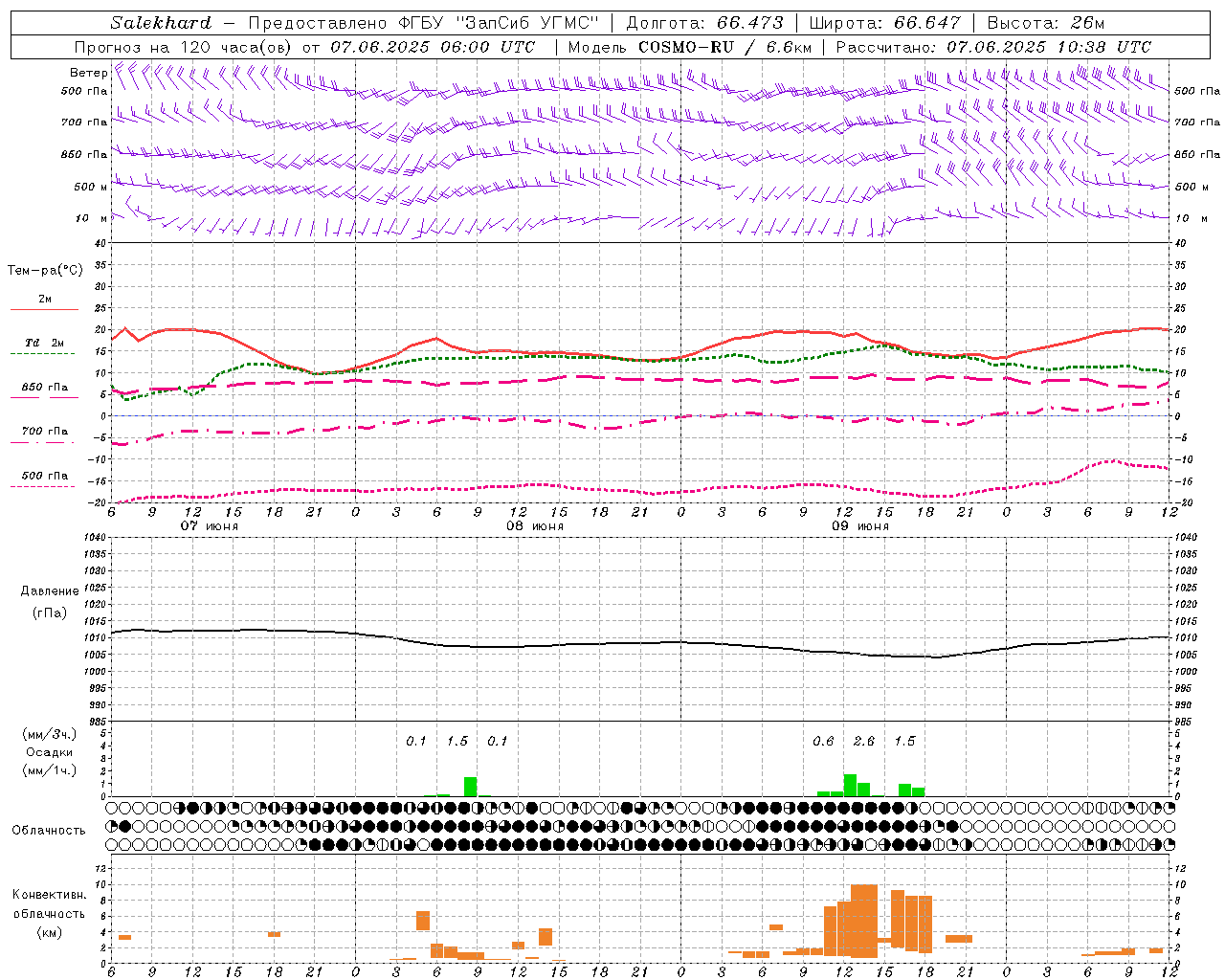Image resolution: width=1225 pixels, height=980 pixels.
Task: Click the Конвективн. panel label
Action: (x=49, y=895)
